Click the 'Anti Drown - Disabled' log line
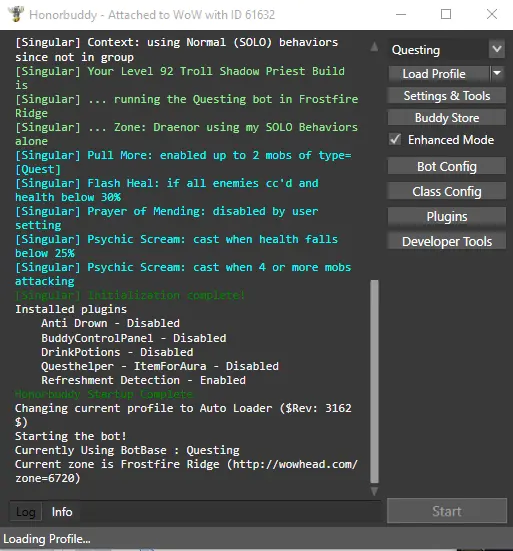This screenshot has width=513, height=551. tap(110, 323)
